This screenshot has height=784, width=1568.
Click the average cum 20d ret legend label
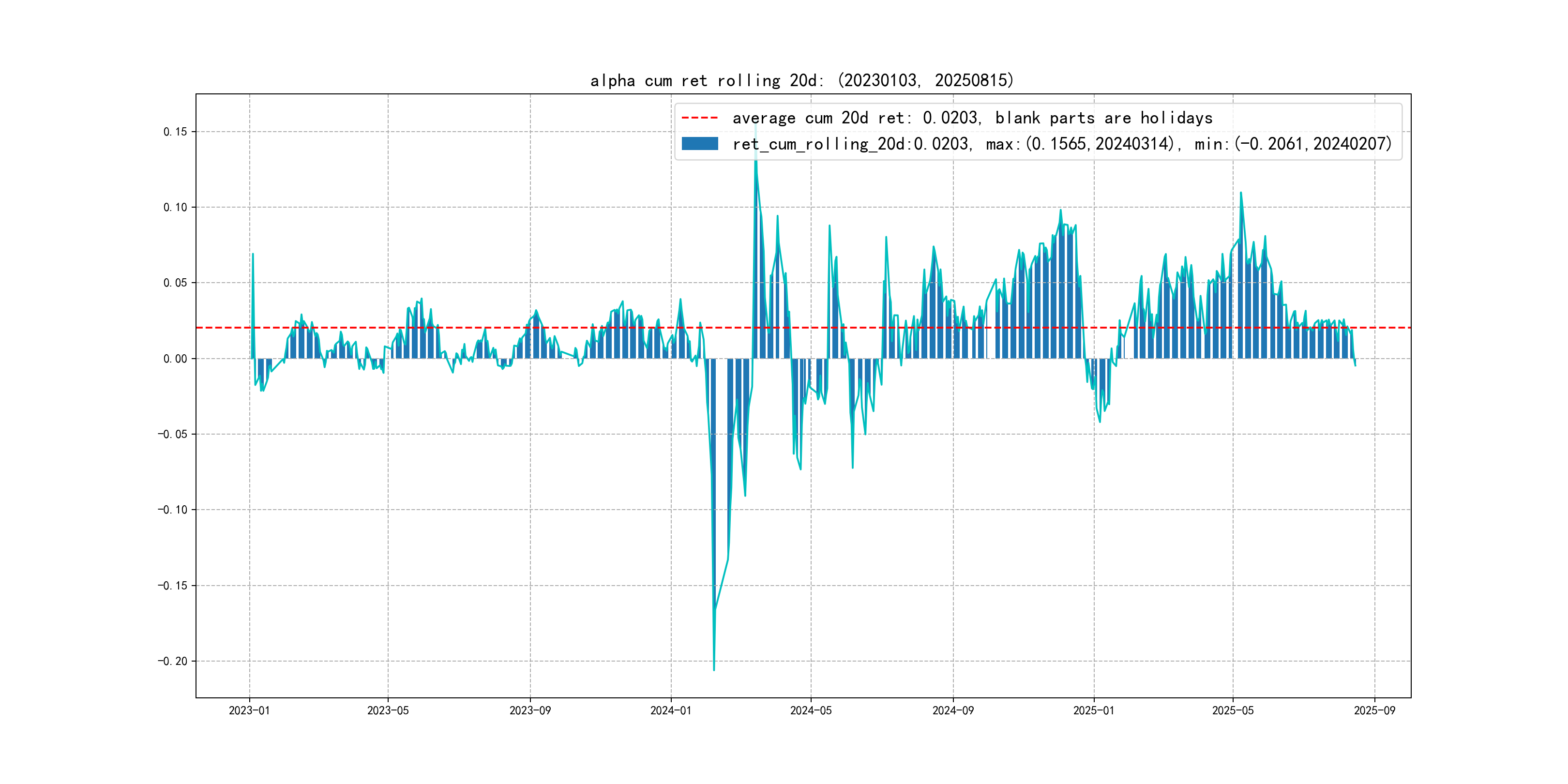click(972, 118)
